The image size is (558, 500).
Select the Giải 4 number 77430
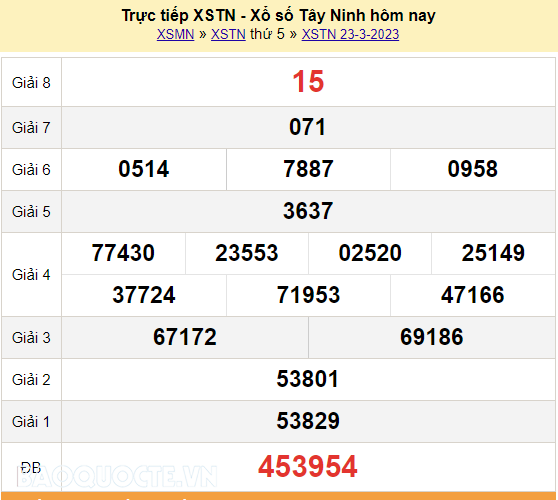click(x=123, y=253)
